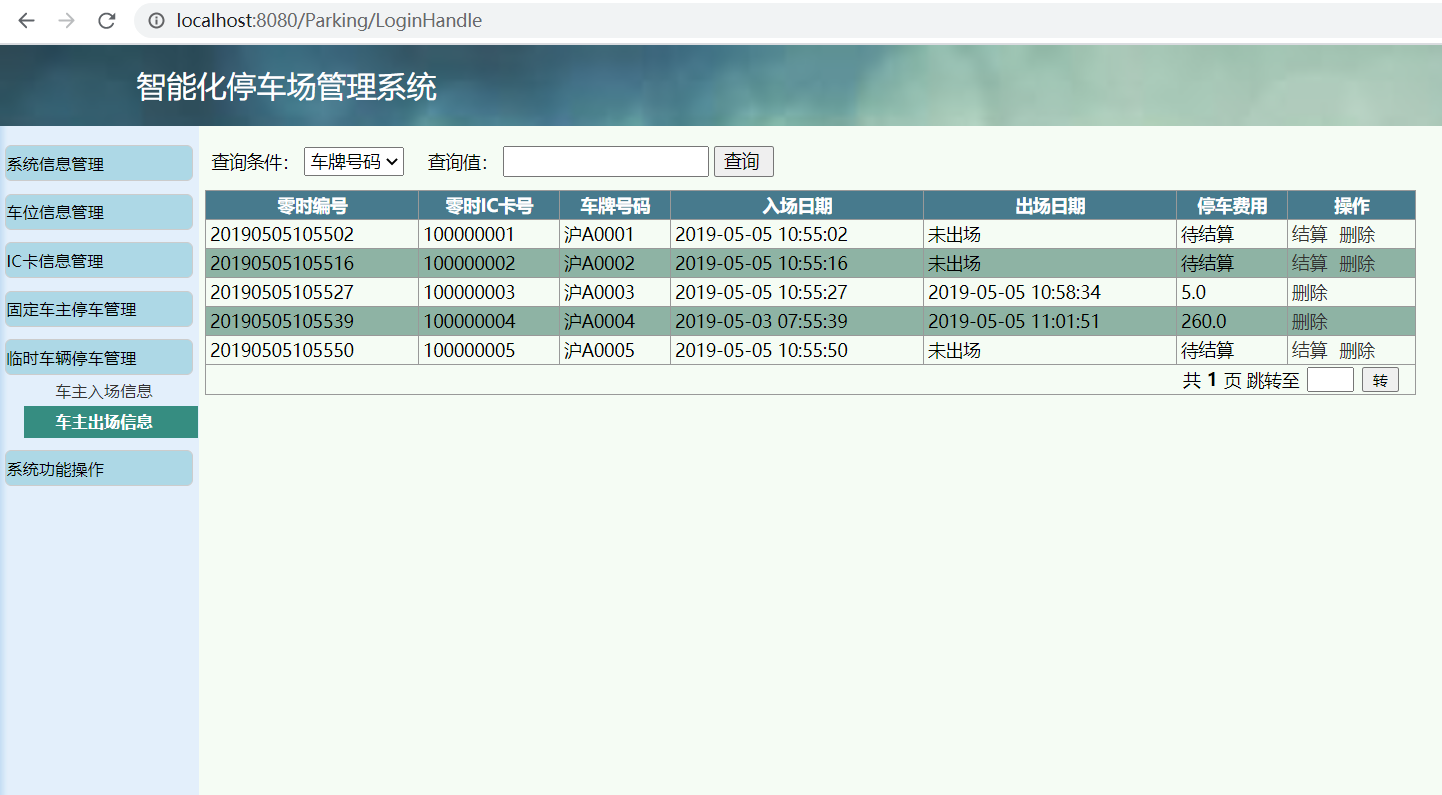Click parking fee 260.0
Image resolution: width=1442 pixels, height=795 pixels.
point(1203,321)
